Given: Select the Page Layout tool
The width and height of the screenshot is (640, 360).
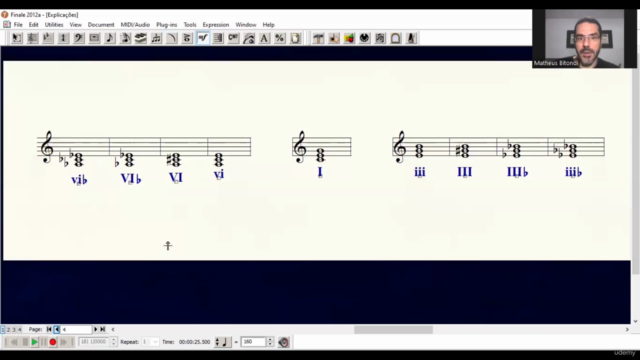Looking at the screenshot, I should coord(296,38).
